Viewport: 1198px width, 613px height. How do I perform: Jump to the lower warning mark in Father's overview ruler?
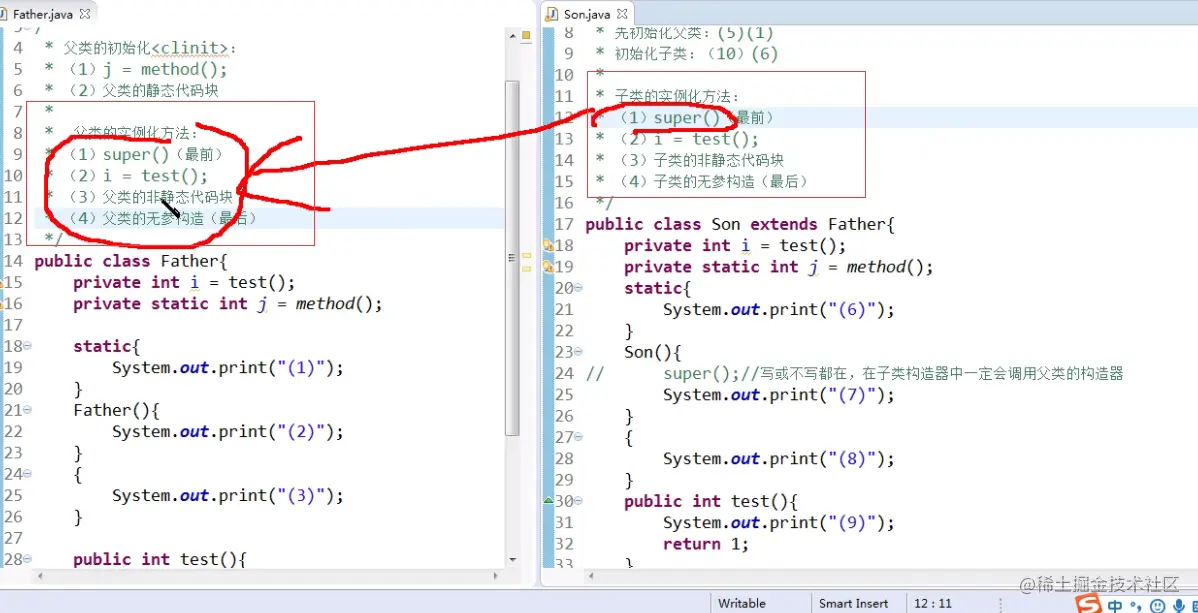pyautogui.click(x=526, y=268)
